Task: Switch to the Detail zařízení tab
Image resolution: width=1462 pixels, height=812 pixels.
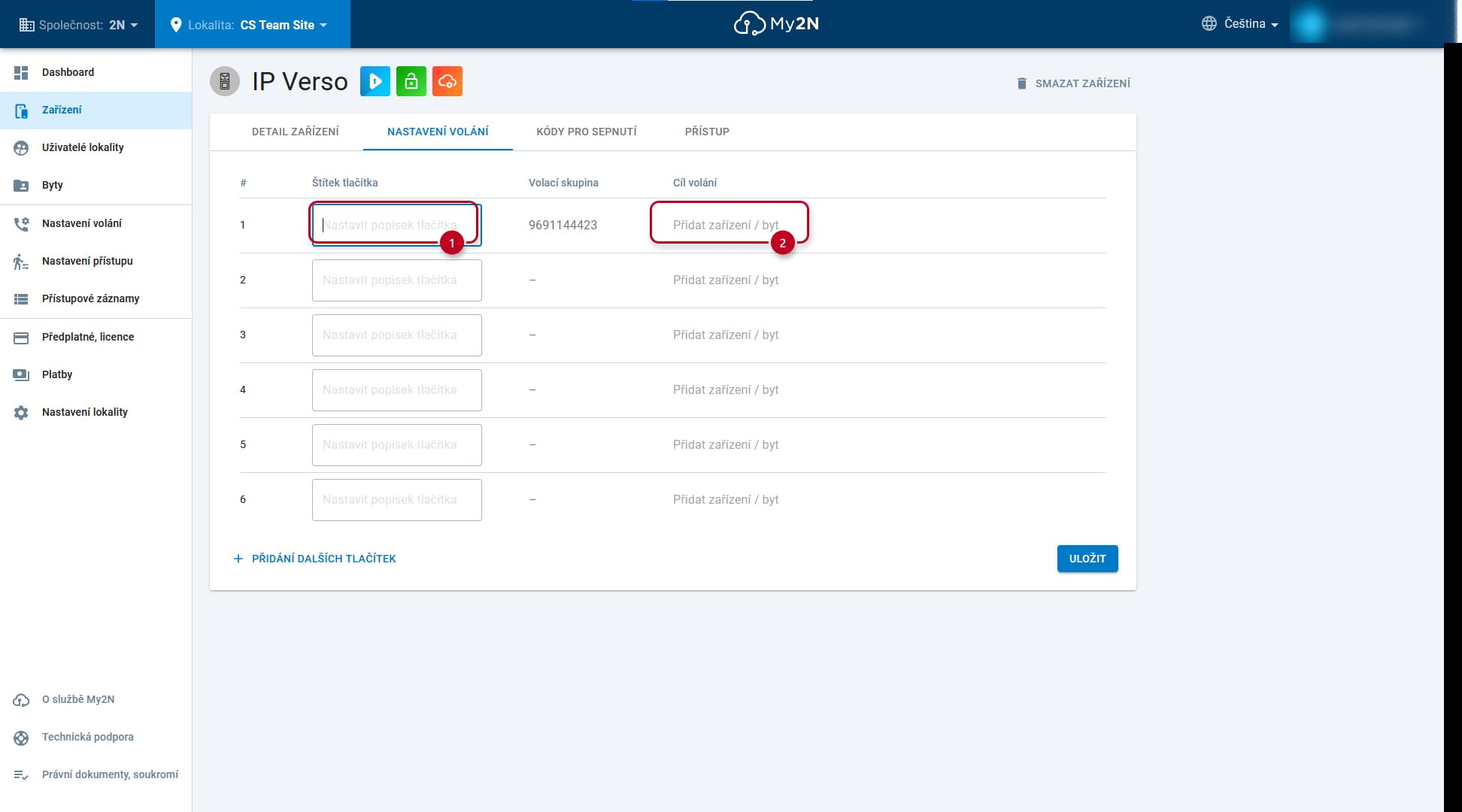Action: tap(295, 132)
